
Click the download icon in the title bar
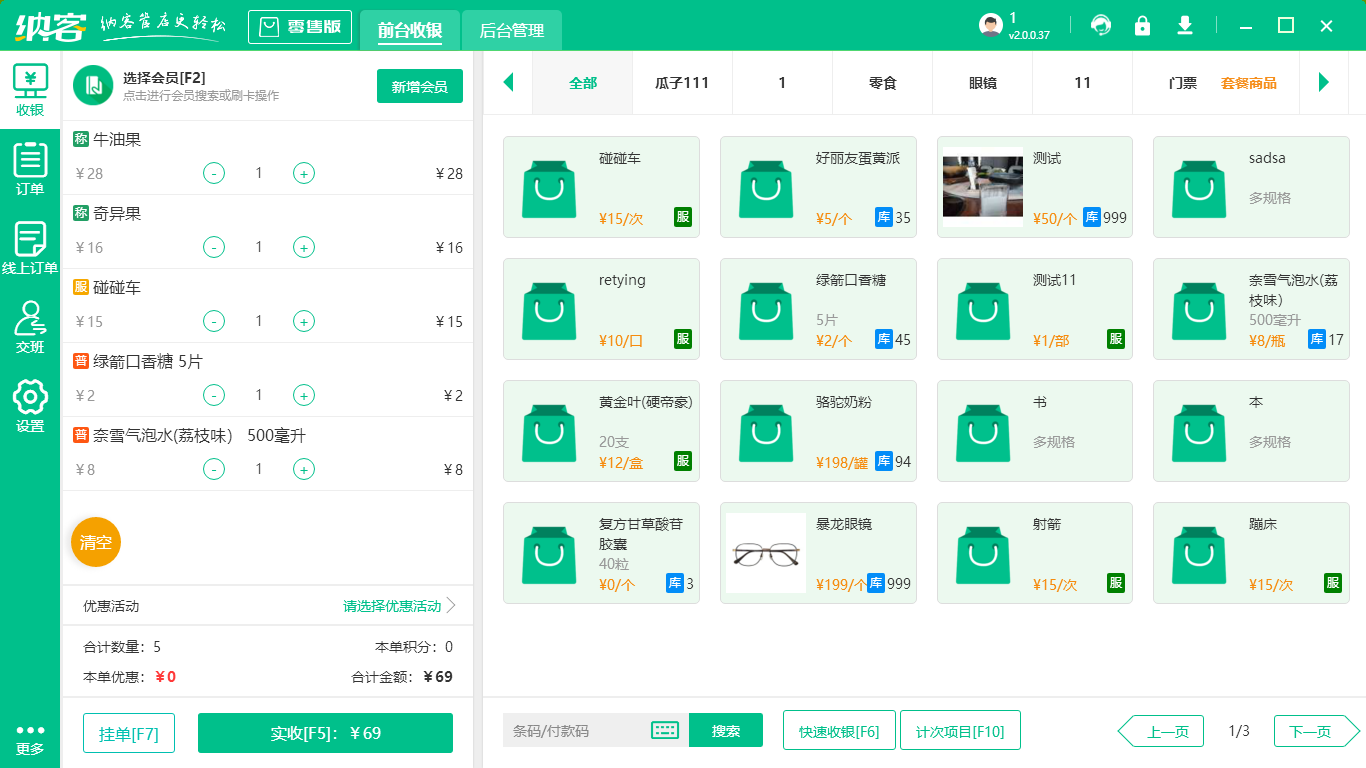1184,25
